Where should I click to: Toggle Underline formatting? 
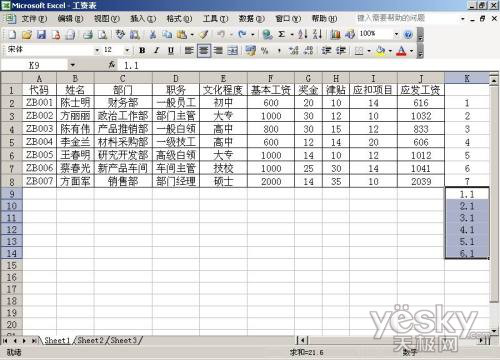click(171, 51)
